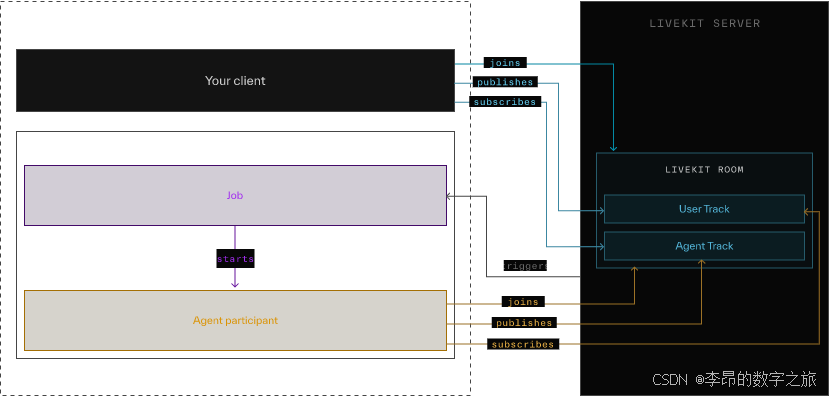829x396 pixels.
Task: Click the Agent Track box
Action: [704, 246]
